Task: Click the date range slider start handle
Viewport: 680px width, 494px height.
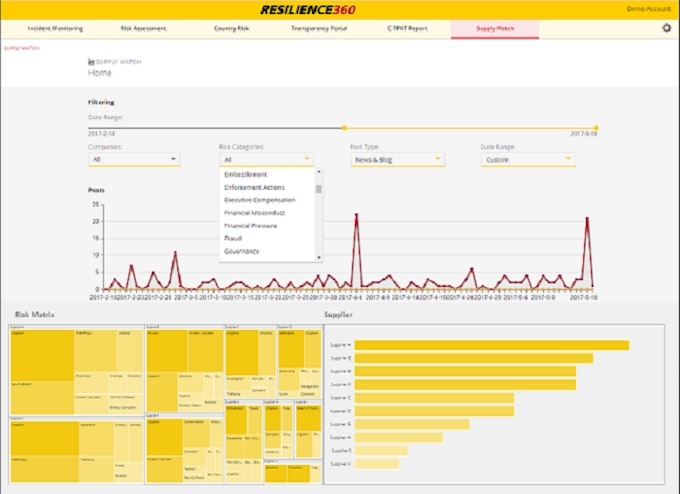Action: (344, 128)
